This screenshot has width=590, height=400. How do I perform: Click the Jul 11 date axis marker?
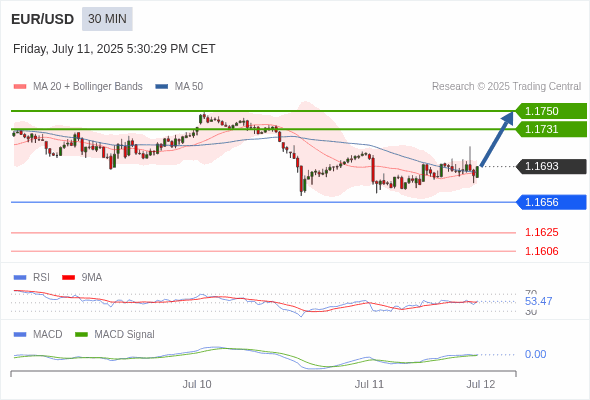(369, 385)
